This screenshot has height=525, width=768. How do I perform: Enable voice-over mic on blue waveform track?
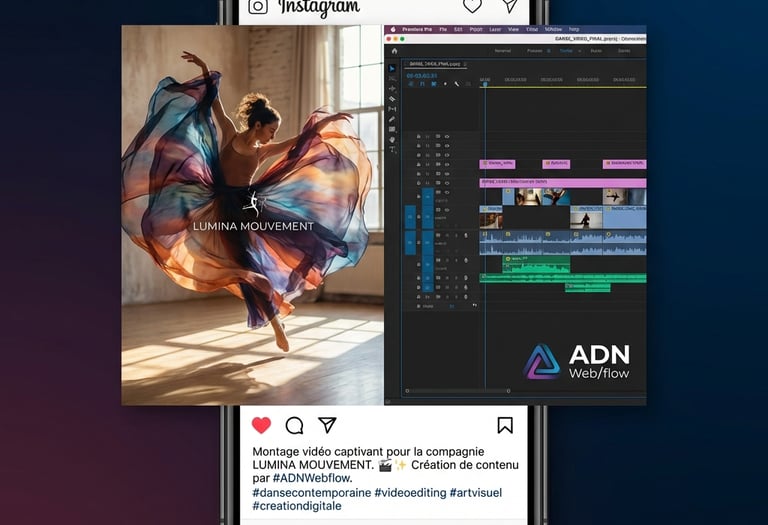point(466,236)
